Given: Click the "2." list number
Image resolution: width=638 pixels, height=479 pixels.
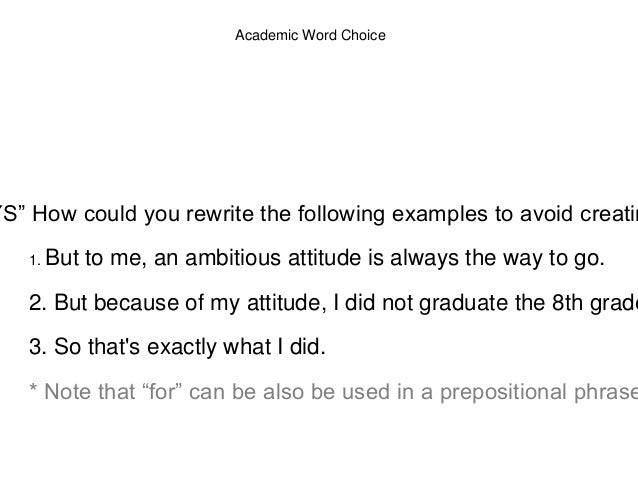Looking at the screenshot, I should [x=37, y=304].
